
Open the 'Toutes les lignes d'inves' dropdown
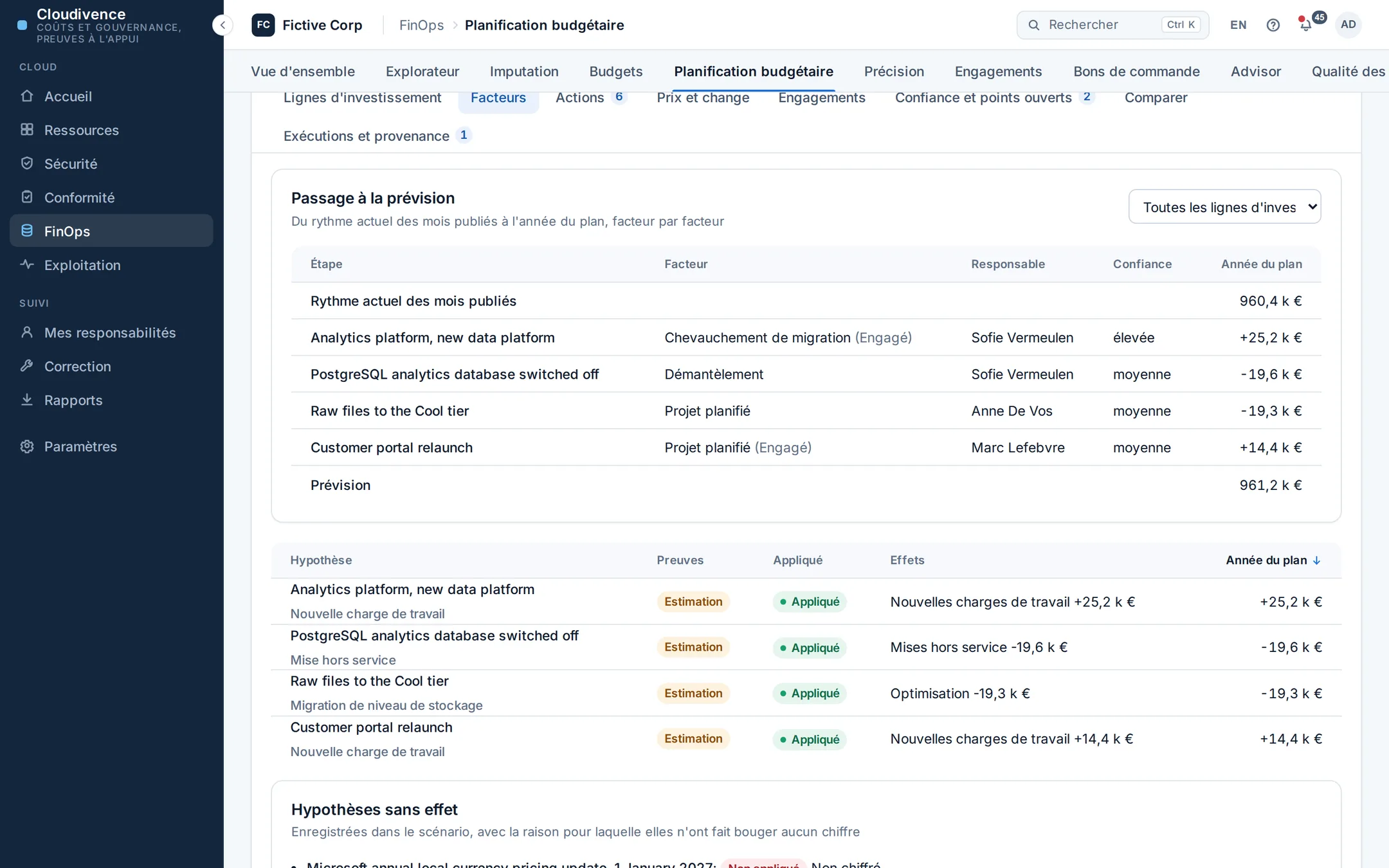tap(1224, 207)
